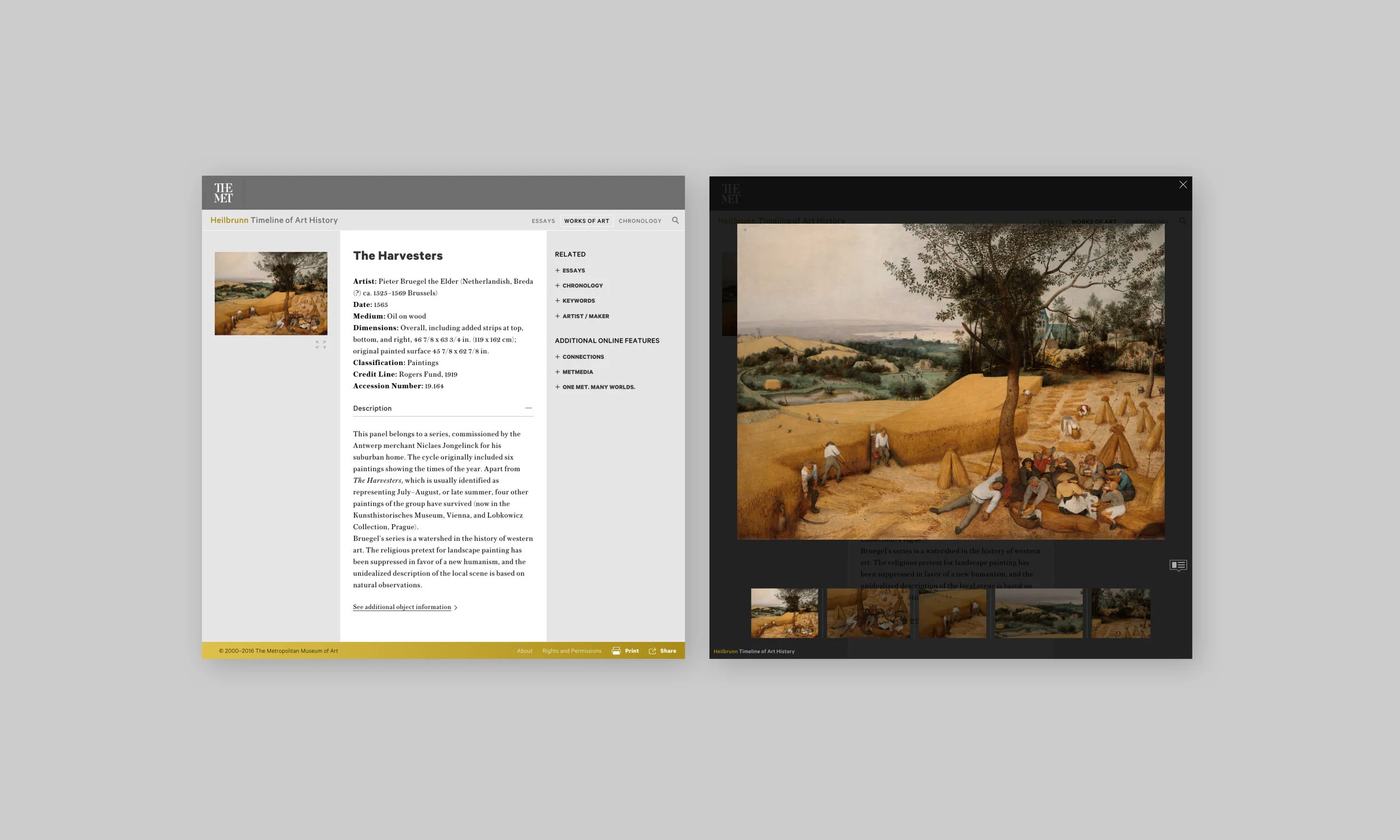This screenshot has height=840, width=1400.
Task: Toggle the caption panel icon in the lightbox
Action: [1178, 565]
